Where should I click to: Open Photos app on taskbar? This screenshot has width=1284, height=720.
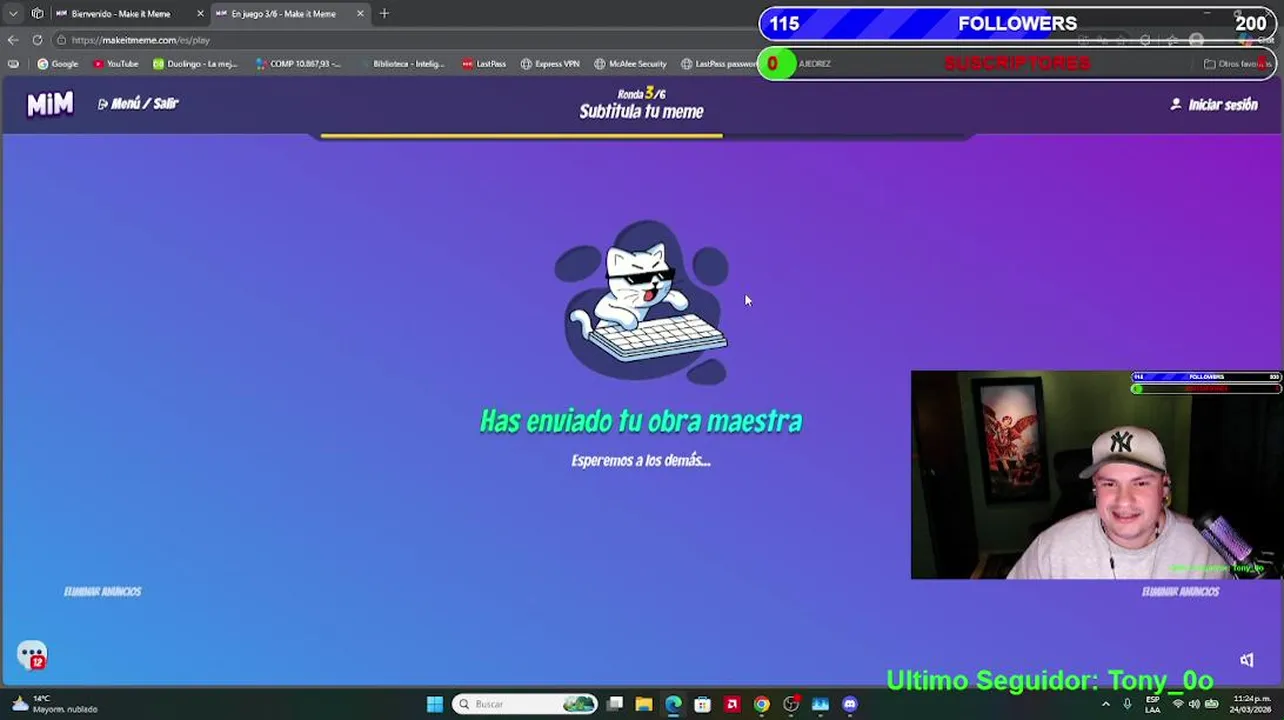(820, 704)
